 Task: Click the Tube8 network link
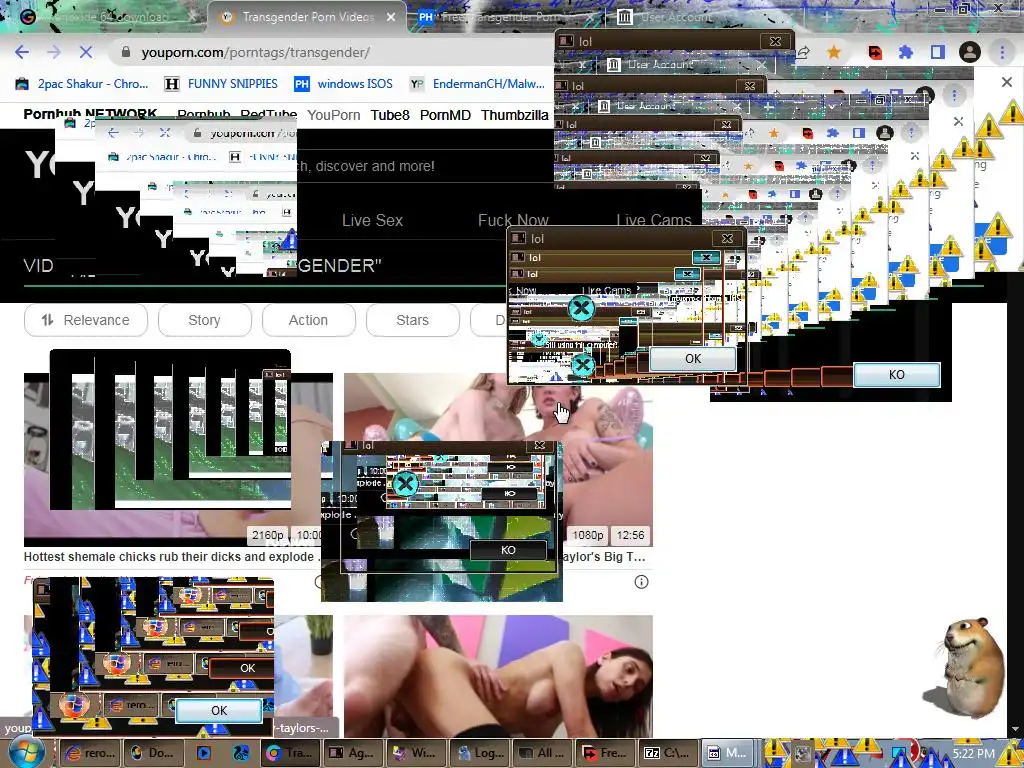[390, 115]
